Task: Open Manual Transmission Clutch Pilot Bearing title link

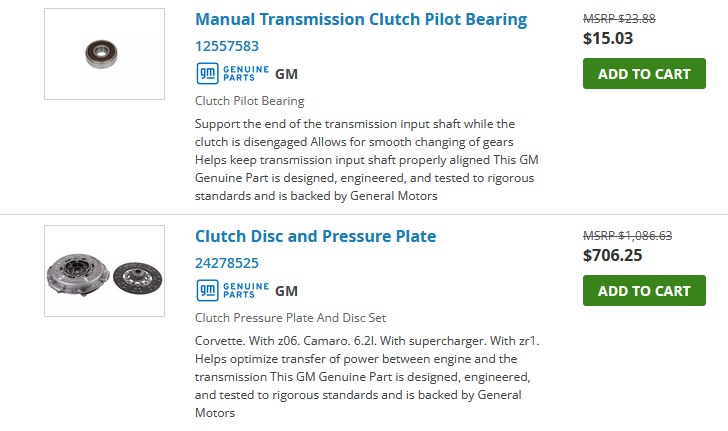Action: pos(360,19)
